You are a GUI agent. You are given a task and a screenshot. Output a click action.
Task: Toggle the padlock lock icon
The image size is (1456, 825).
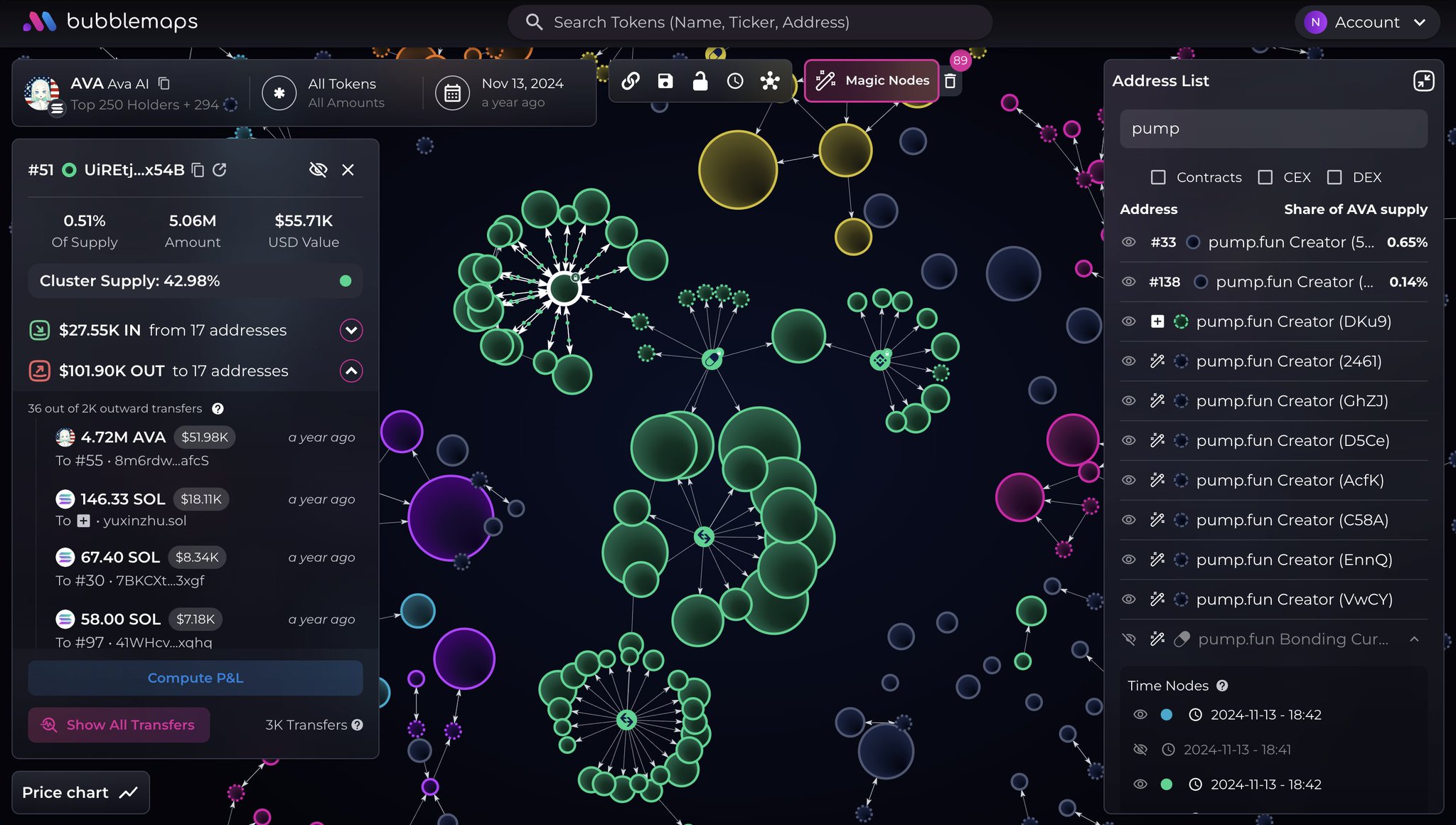(700, 81)
